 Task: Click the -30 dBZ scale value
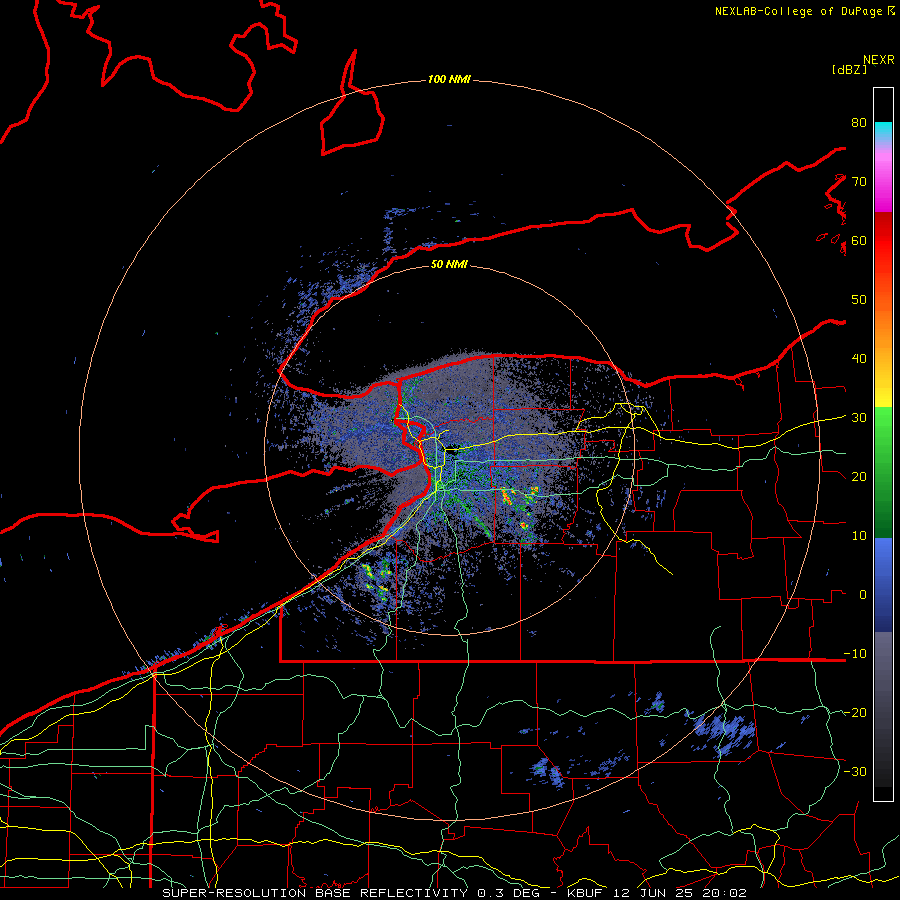(x=855, y=771)
